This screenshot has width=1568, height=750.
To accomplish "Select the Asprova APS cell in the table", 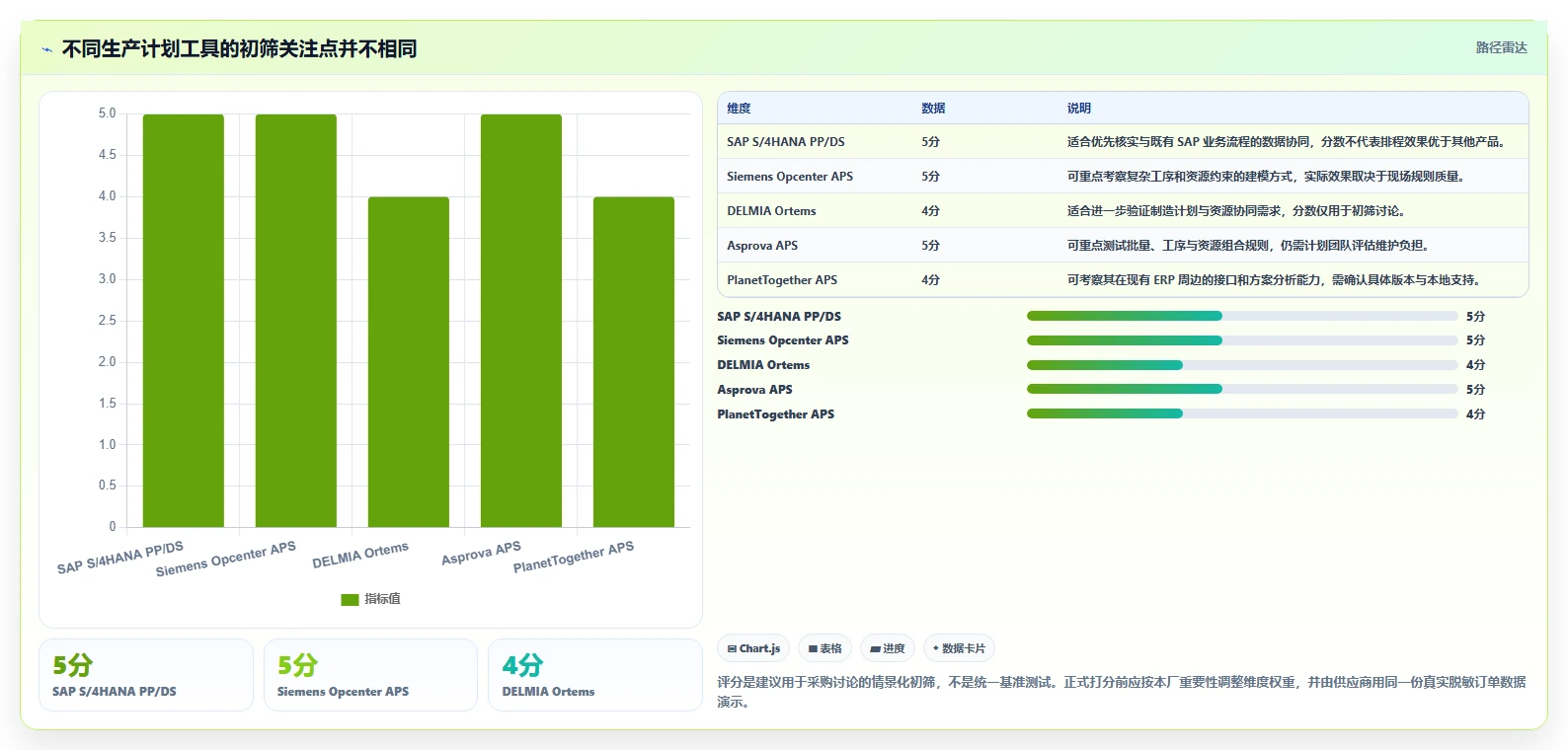I will point(762,246).
